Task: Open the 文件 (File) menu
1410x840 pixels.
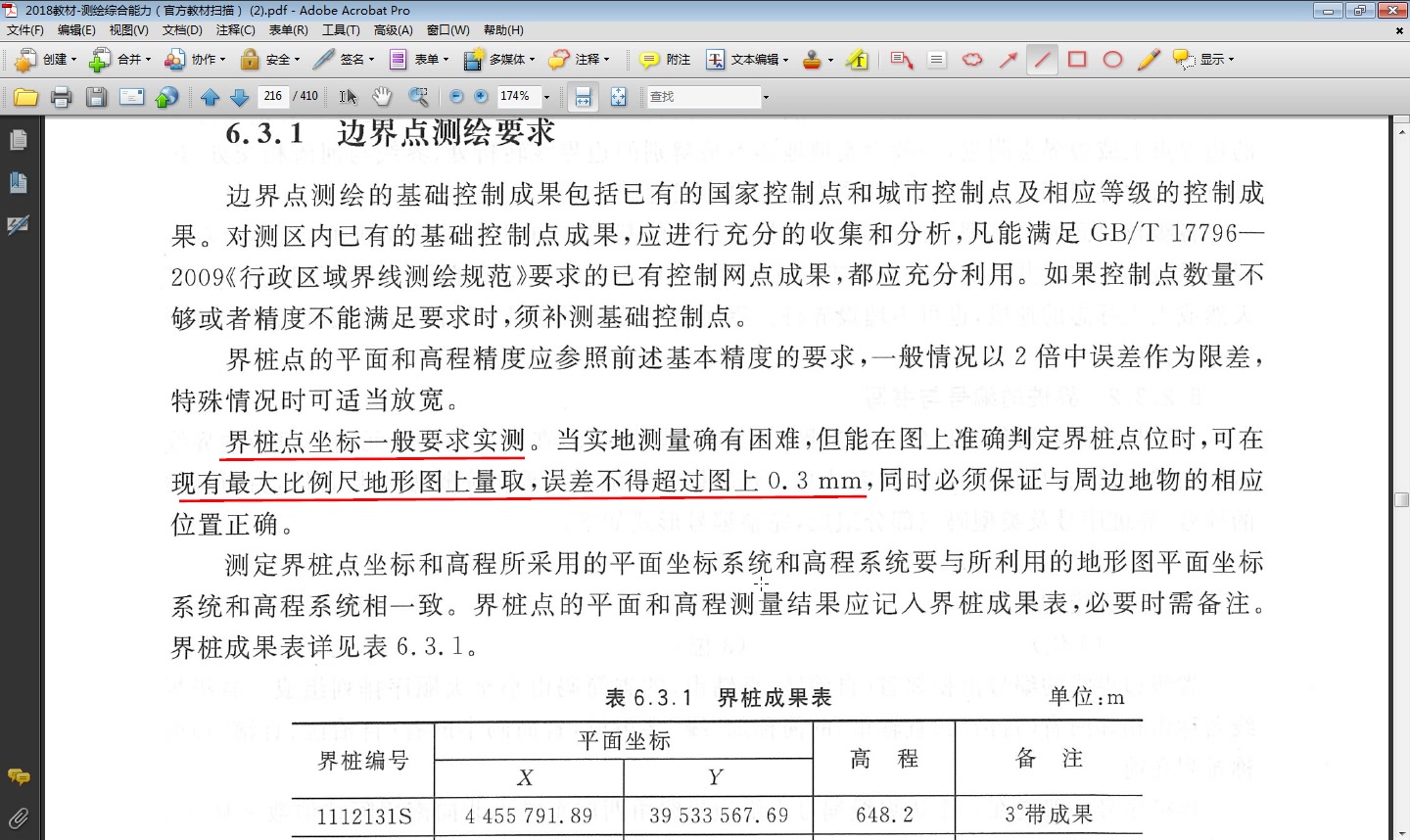Action: [25, 29]
